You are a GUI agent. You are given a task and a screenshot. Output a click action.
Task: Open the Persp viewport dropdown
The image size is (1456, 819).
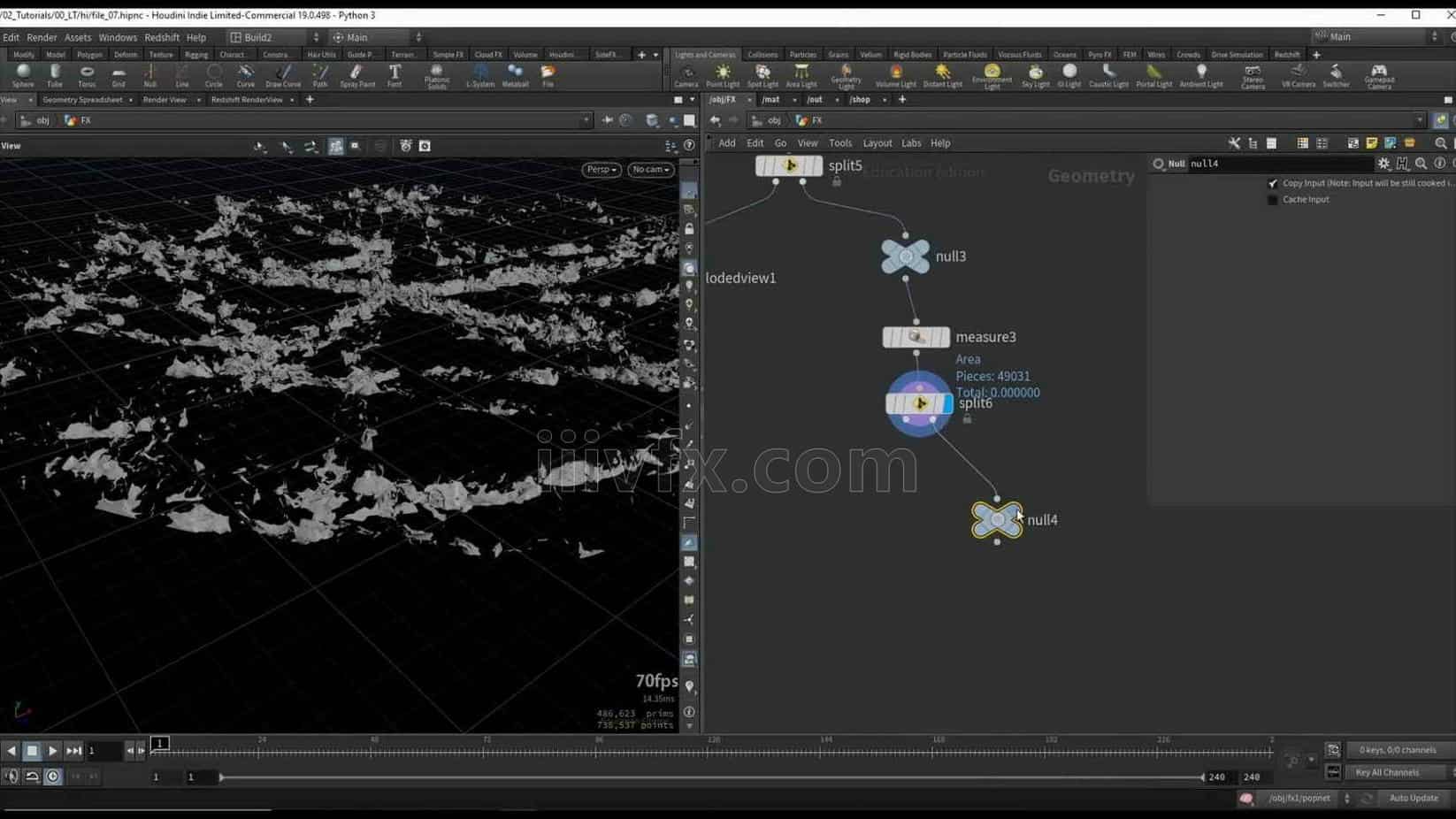point(601,169)
